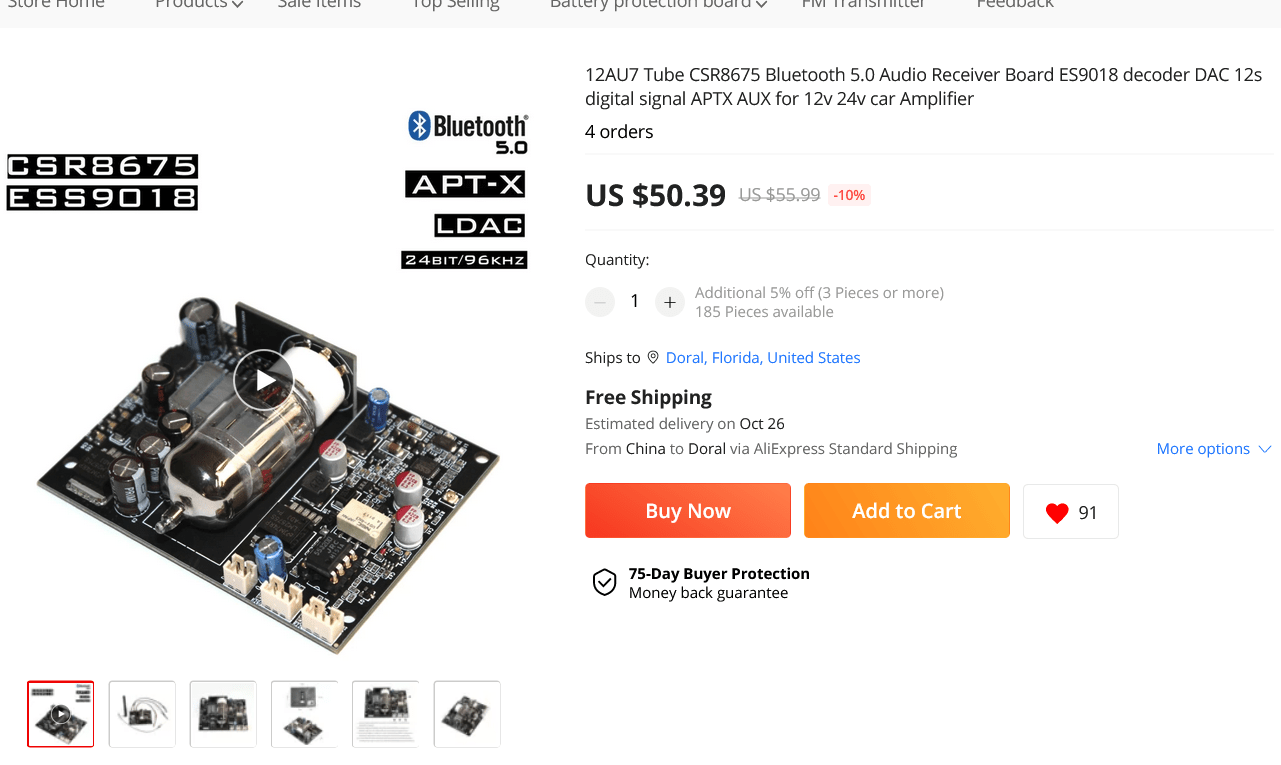
Task: Click the red heart wishlist icon
Action: click(x=1057, y=513)
